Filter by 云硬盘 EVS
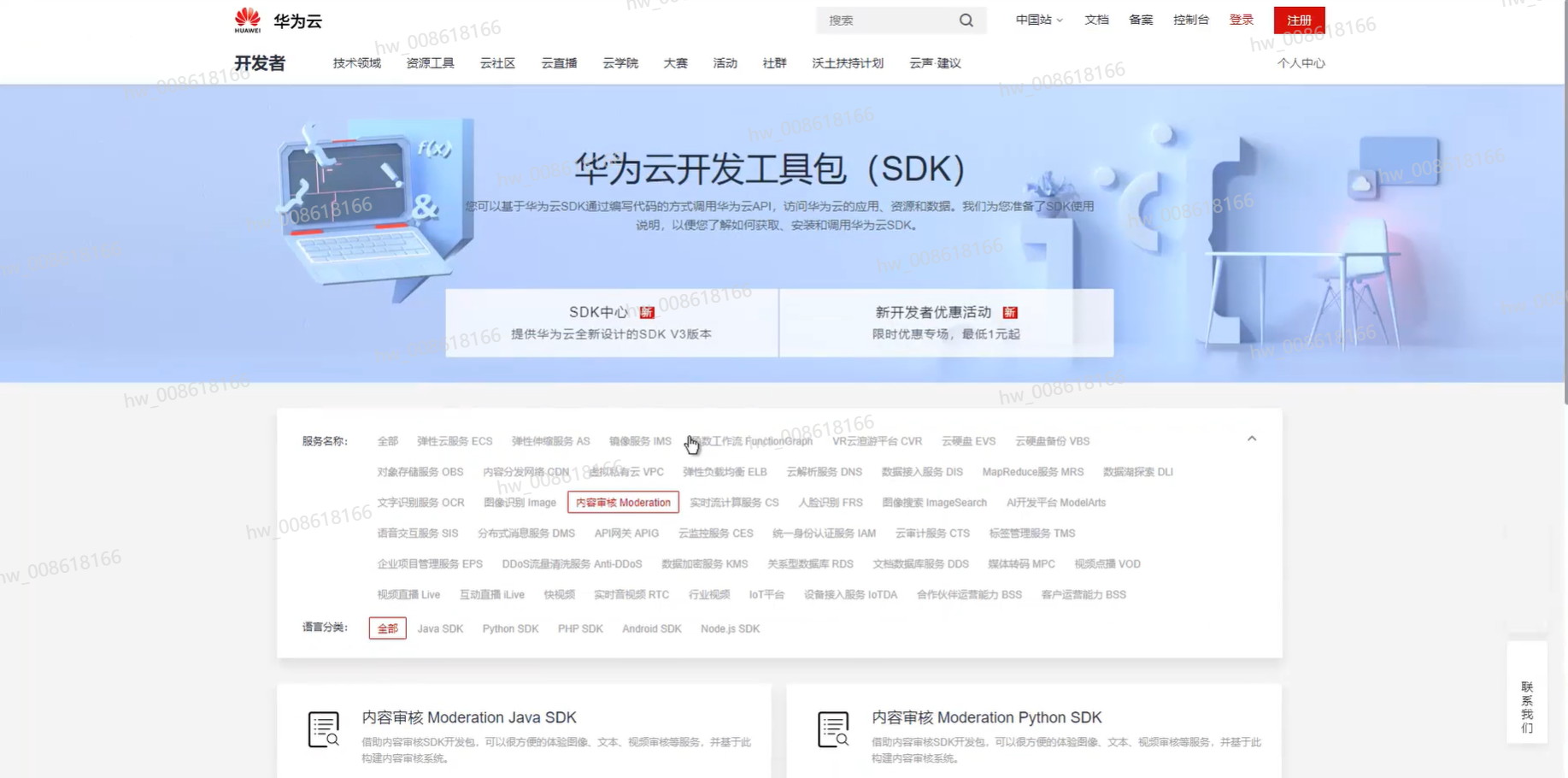This screenshot has width=1568, height=778. point(968,441)
